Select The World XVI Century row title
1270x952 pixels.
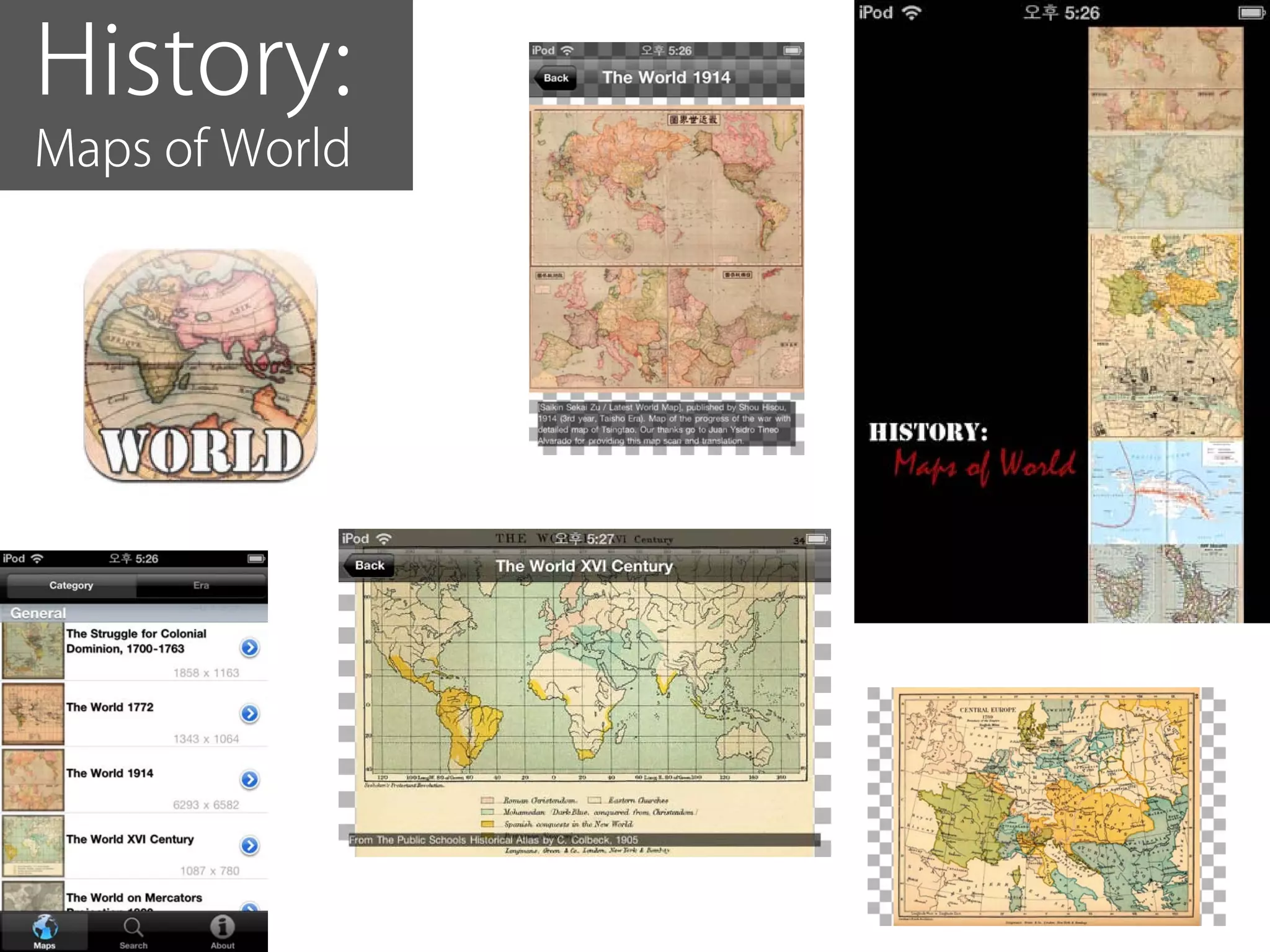[x=130, y=839]
